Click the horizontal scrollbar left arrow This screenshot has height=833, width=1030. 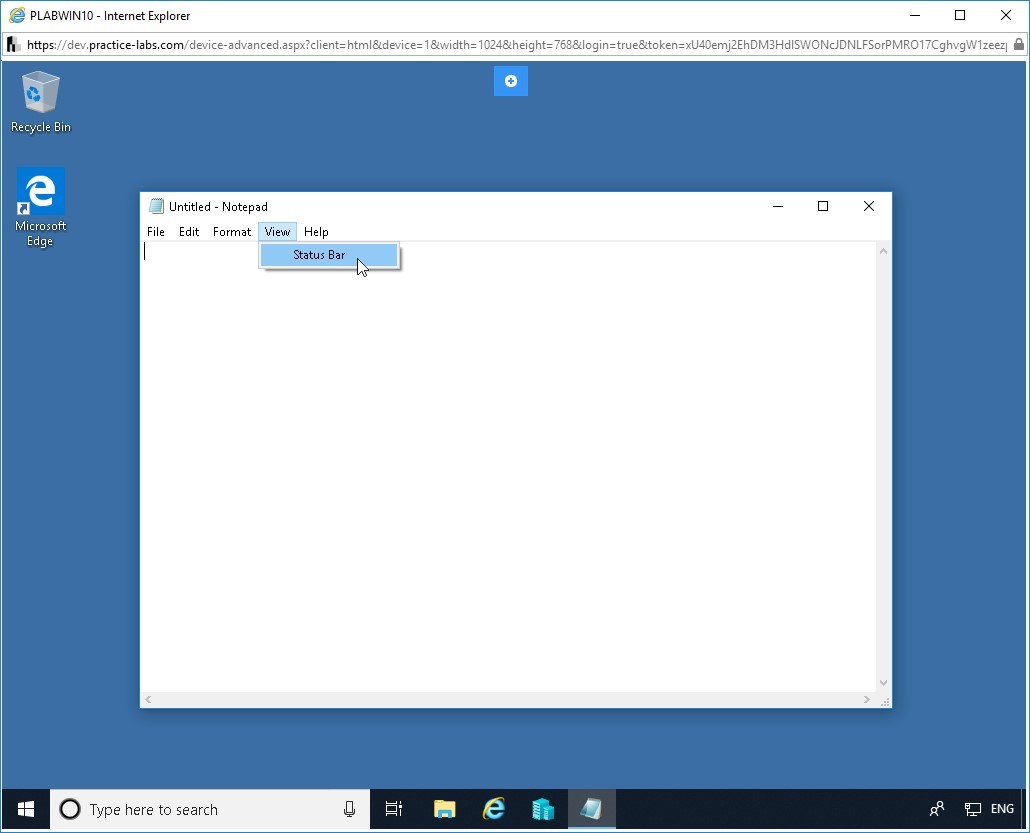148,700
